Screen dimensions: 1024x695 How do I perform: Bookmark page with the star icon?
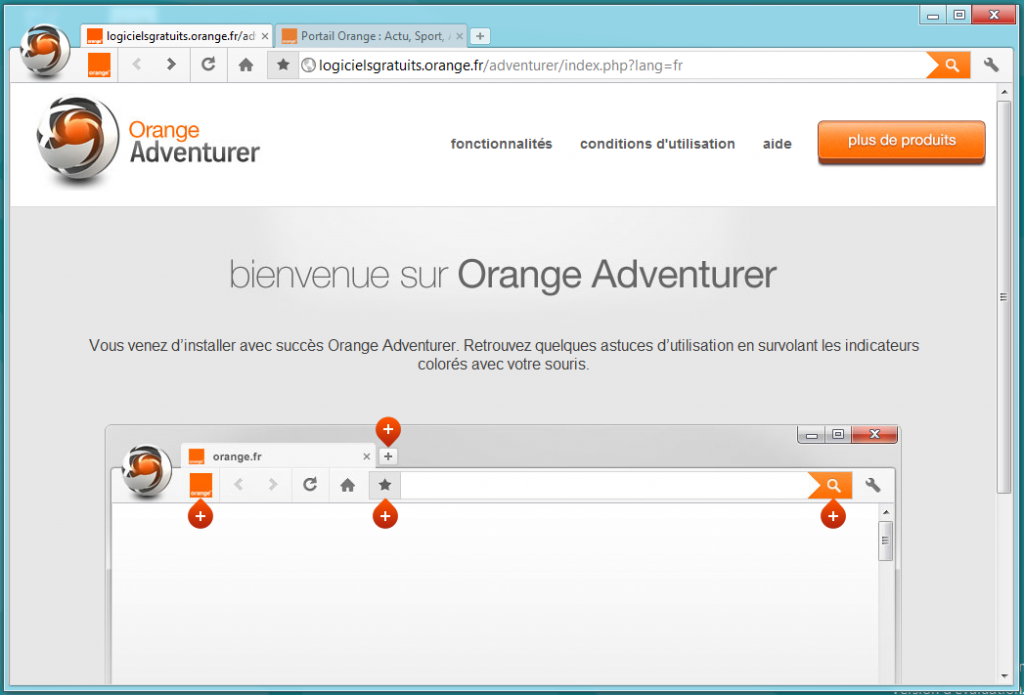point(283,65)
